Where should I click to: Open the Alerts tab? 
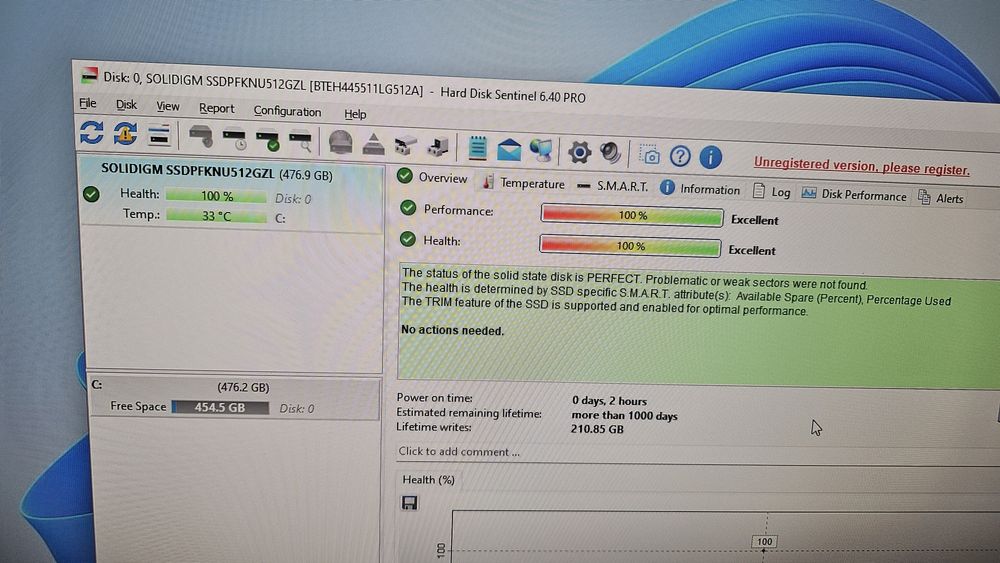[x=941, y=198]
